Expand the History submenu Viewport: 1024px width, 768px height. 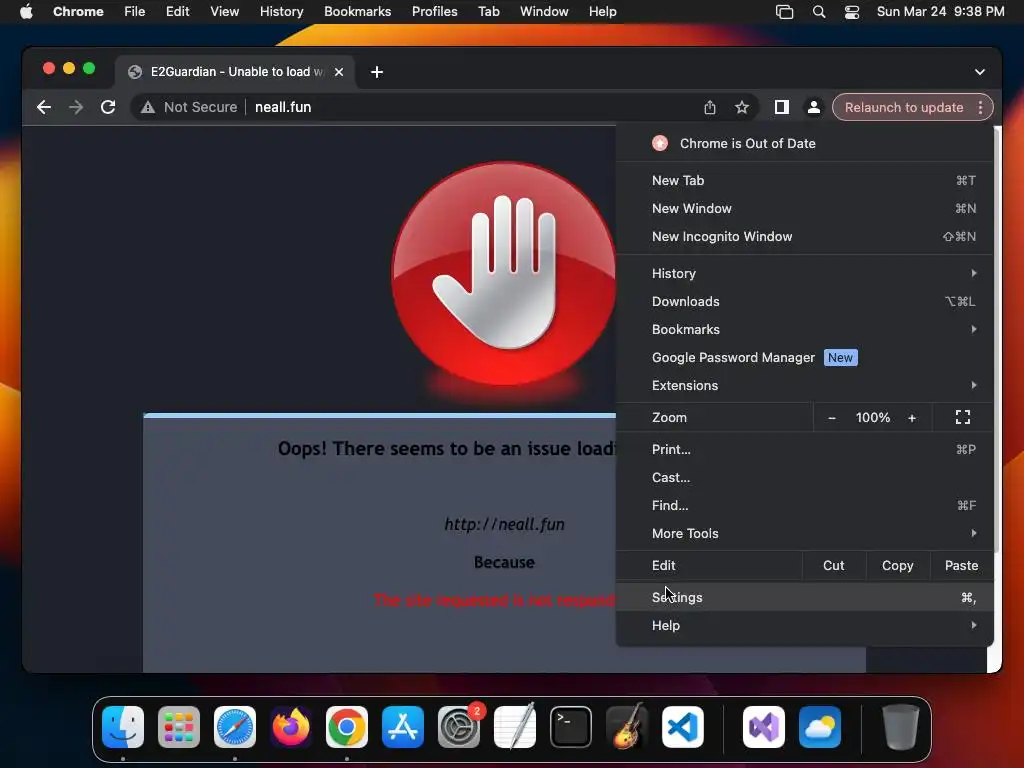[x=805, y=274]
